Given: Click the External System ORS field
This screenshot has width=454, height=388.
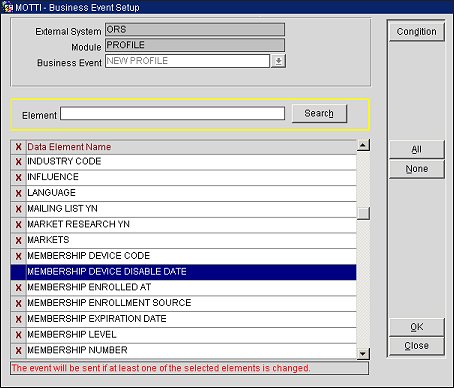Looking at the screenshot, I should coord(195,29).
